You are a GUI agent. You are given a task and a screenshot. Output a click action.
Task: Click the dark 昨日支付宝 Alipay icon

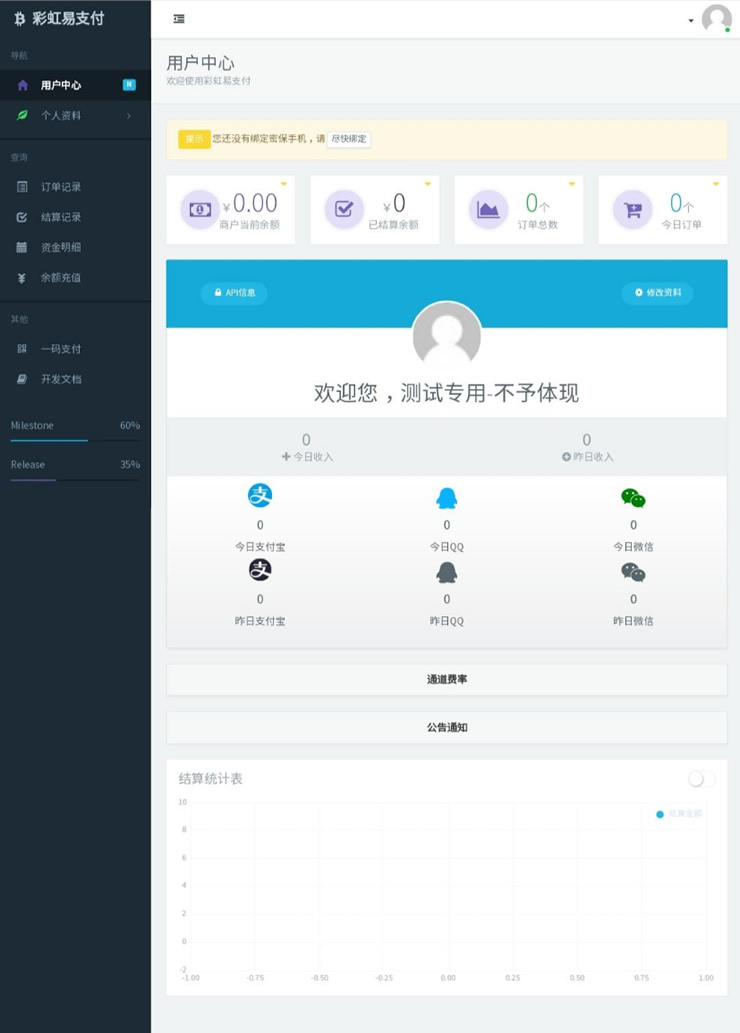pos(260,570)
